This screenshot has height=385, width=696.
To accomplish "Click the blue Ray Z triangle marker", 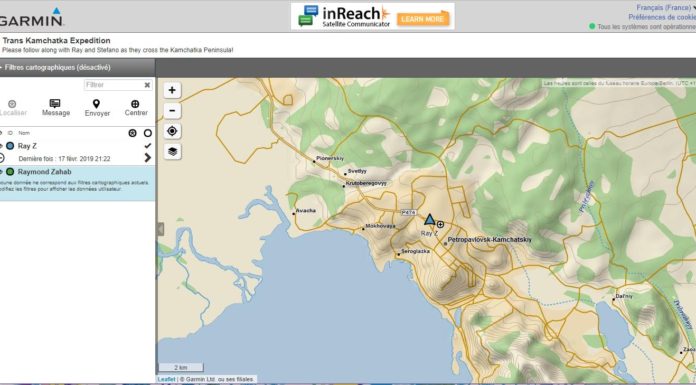I will point(429,219).
